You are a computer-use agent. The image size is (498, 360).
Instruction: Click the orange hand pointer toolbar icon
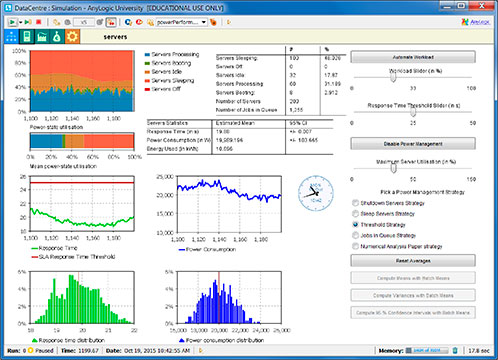(x=213, y=22)
